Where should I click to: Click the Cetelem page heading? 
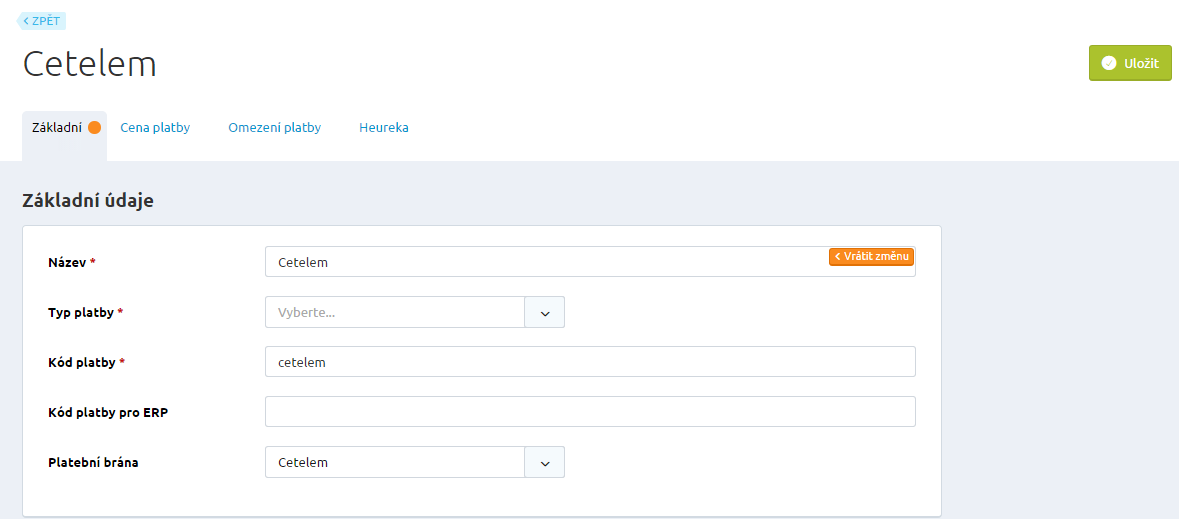point(89,65)
